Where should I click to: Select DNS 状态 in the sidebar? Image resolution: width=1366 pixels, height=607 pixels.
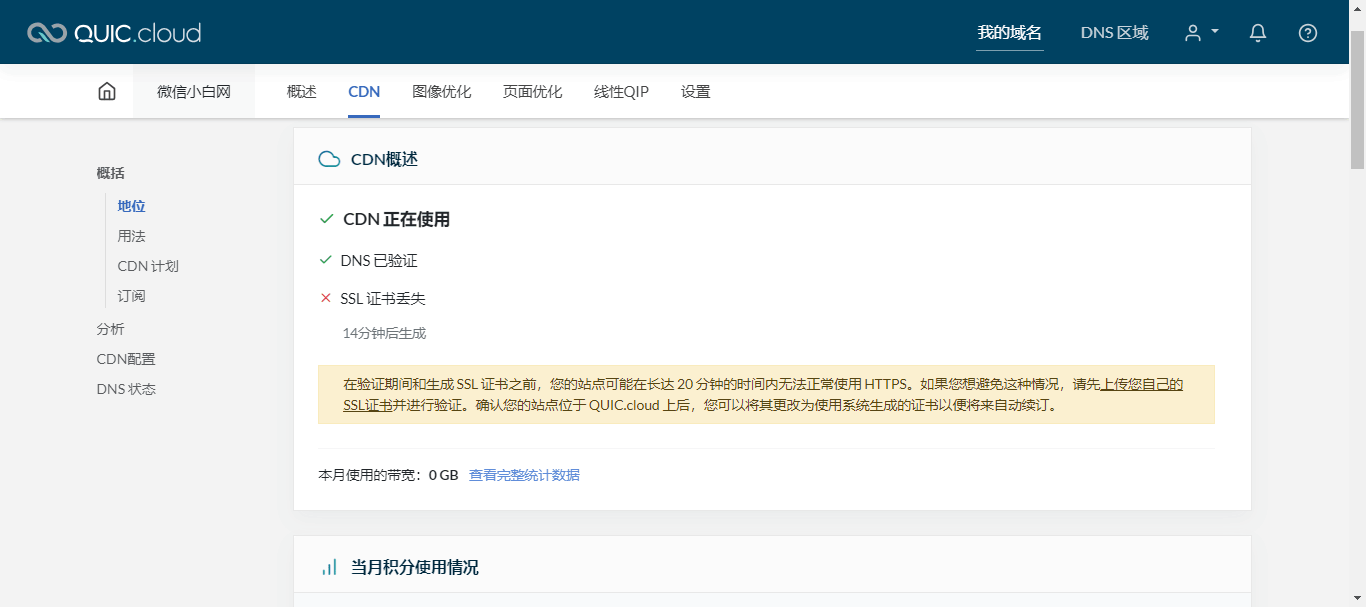(127, 388)
